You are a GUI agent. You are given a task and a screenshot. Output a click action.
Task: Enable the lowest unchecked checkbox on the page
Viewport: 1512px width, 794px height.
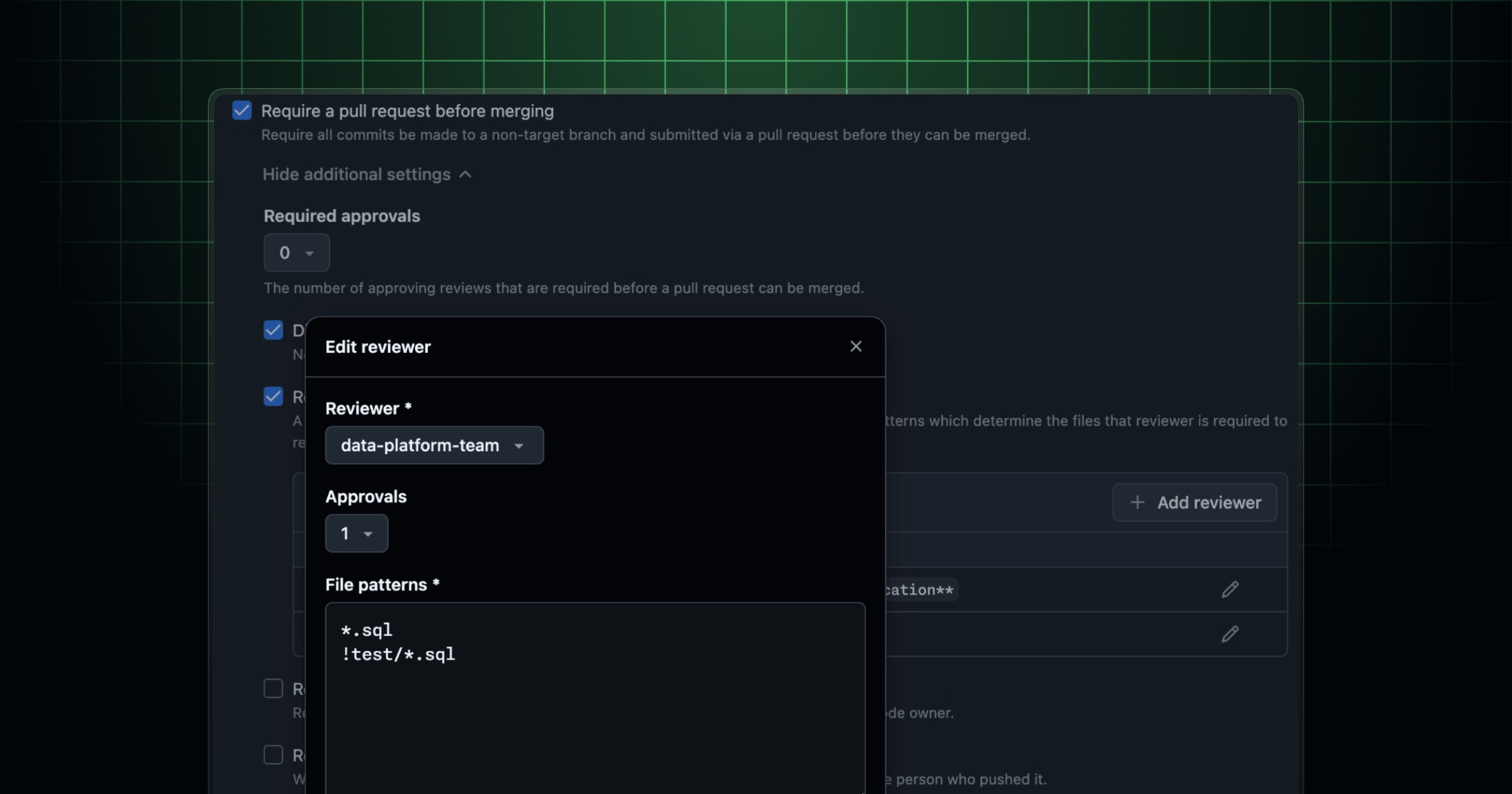[x=273, y=754]
